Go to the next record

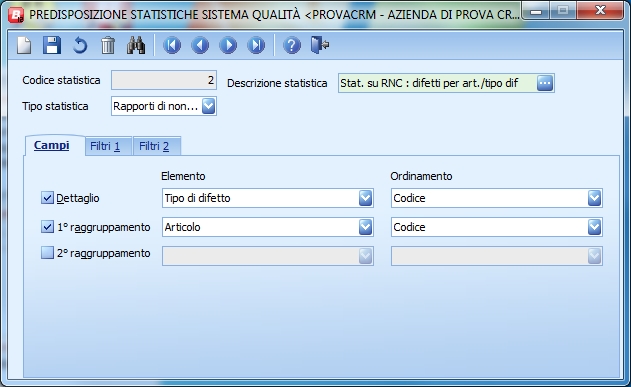228,45
